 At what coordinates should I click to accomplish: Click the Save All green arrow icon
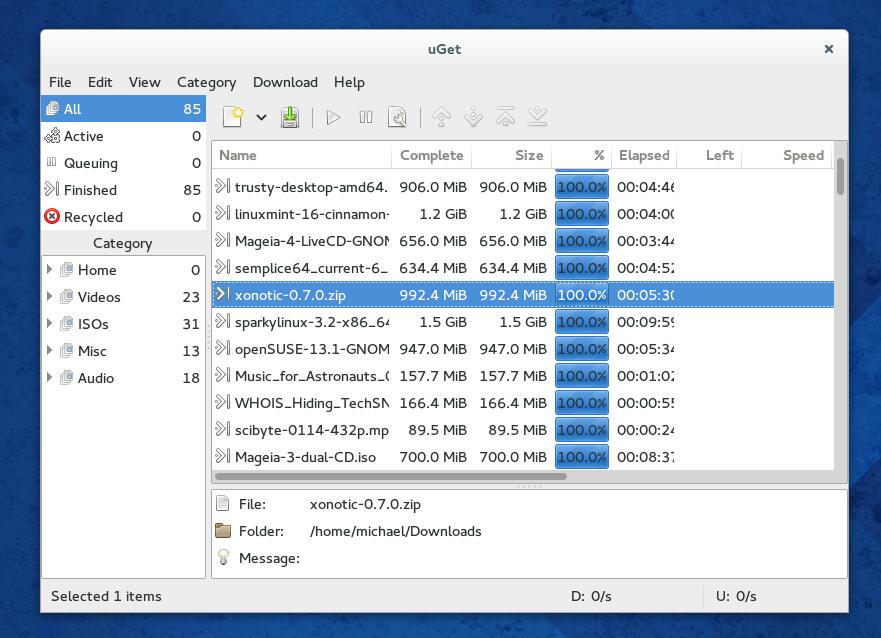(x=290, y=117)
